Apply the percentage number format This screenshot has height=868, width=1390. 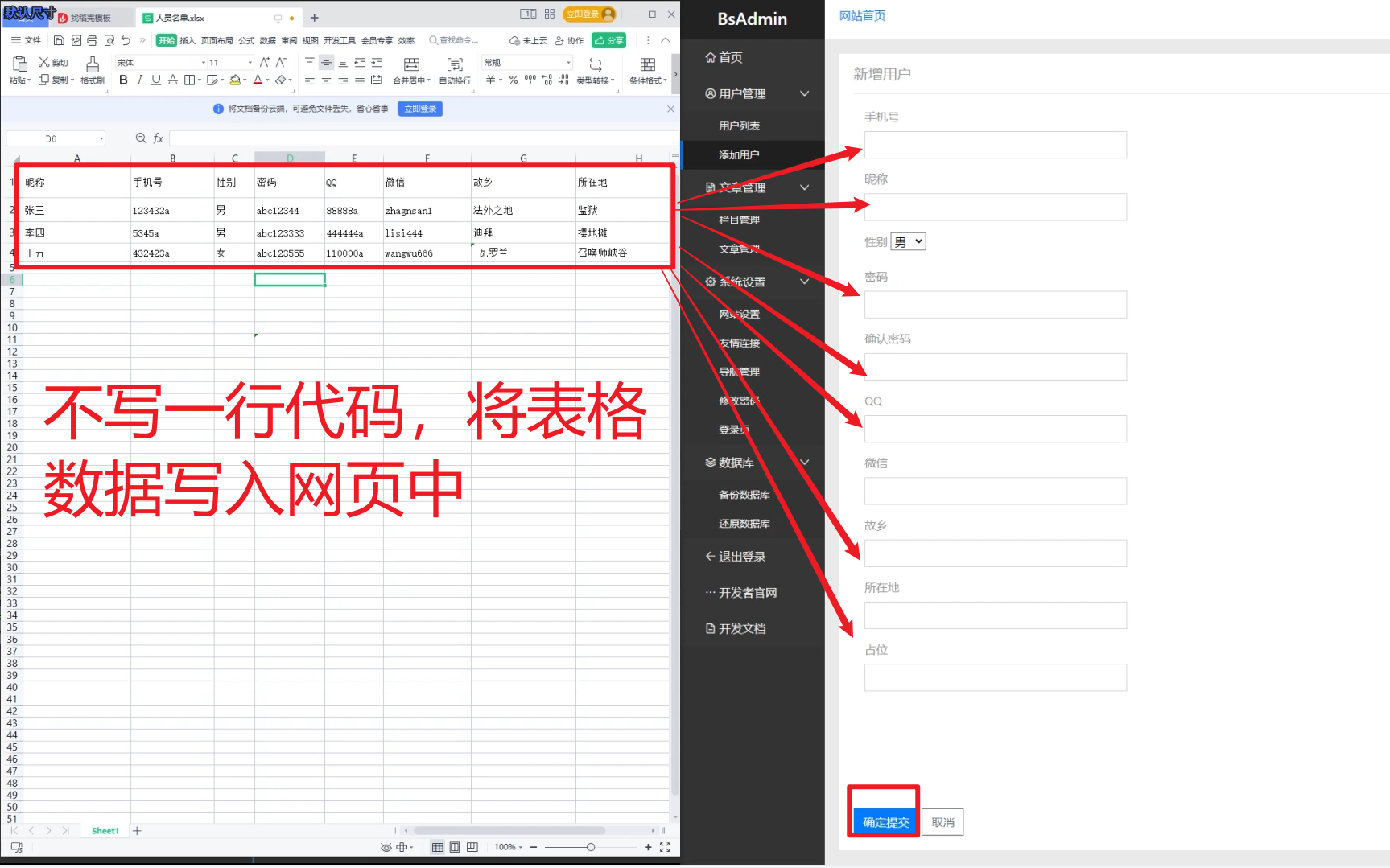coord(512,80)
